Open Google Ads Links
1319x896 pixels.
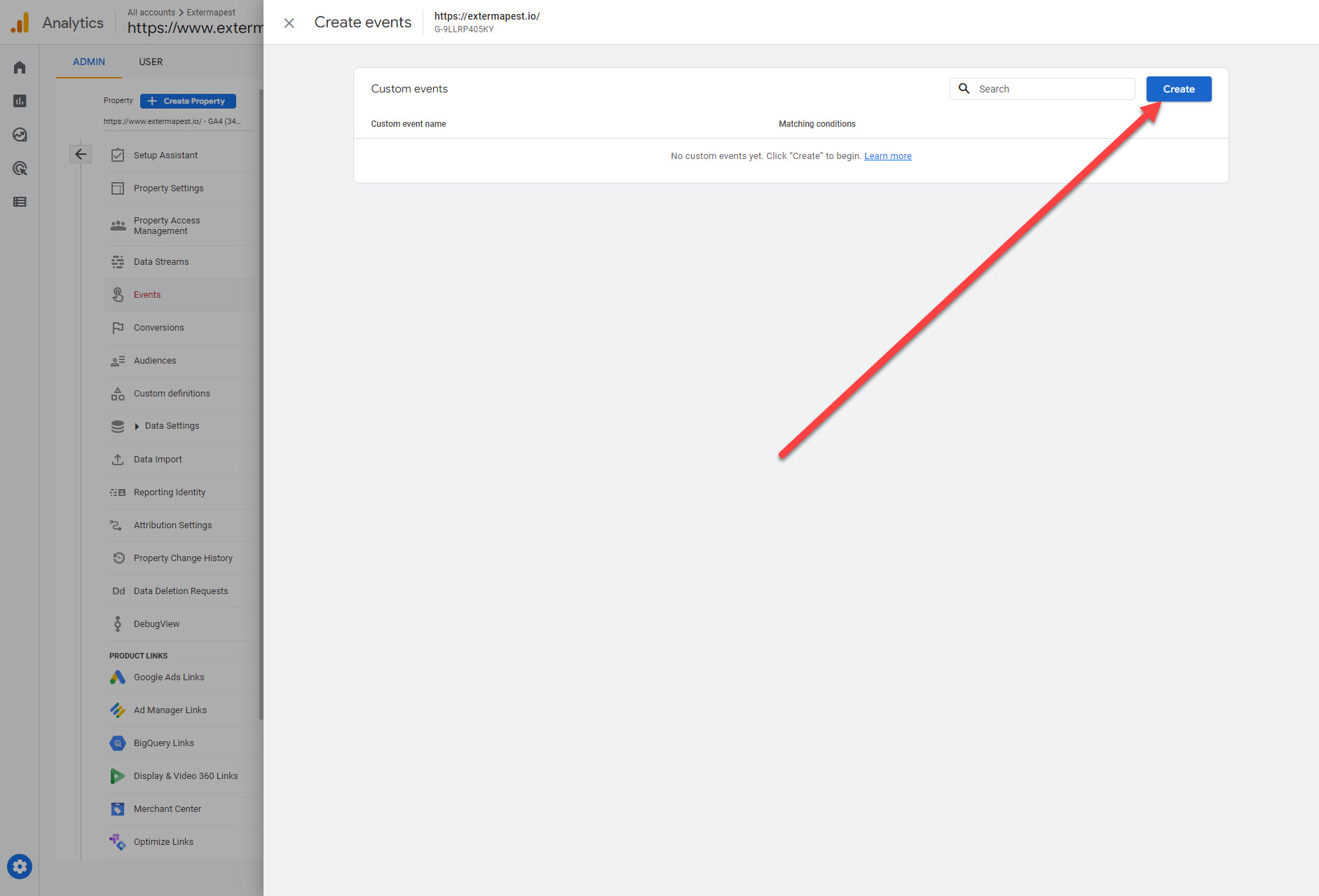point(169,677)
